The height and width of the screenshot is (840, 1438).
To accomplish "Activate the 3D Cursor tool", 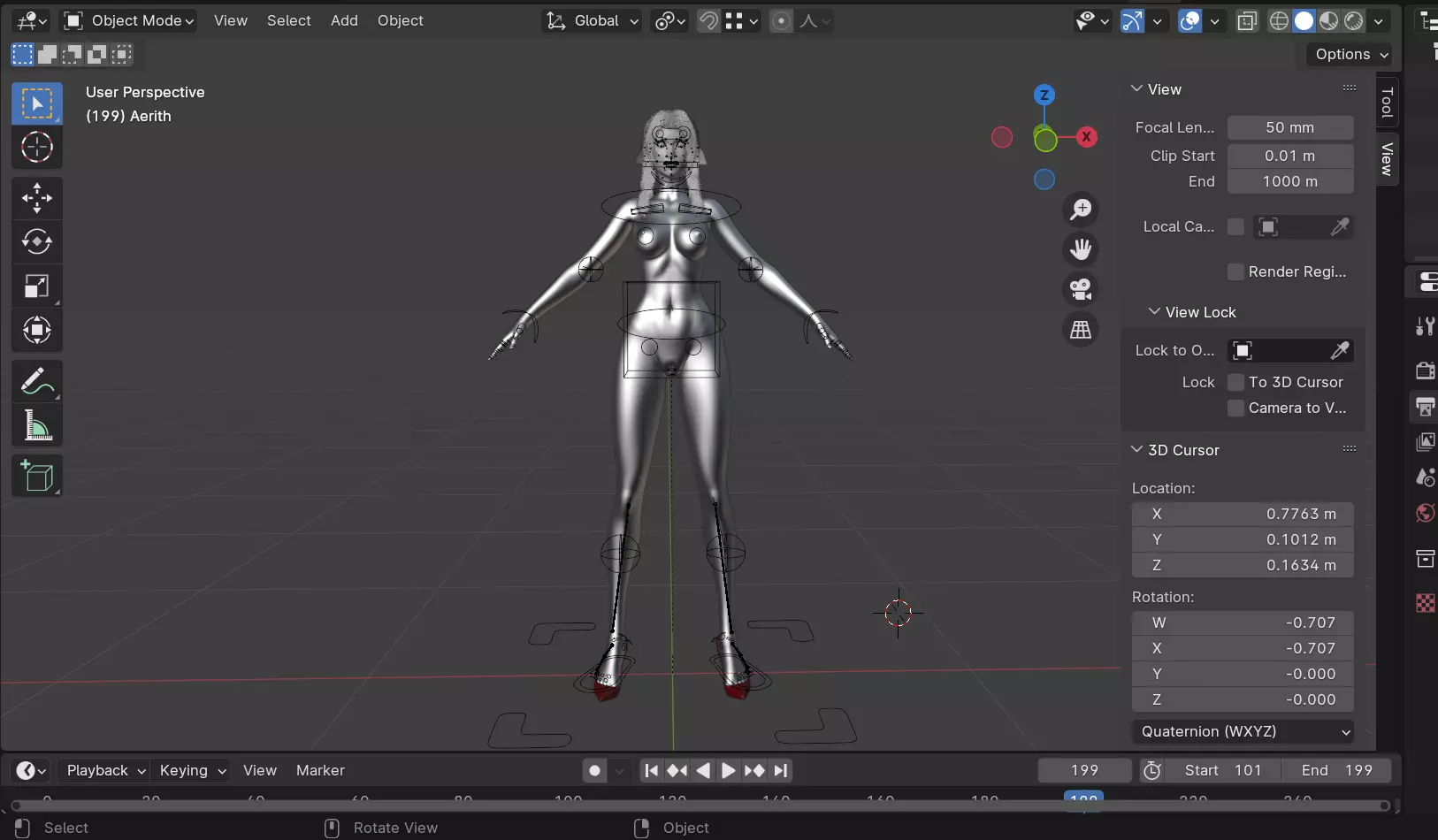I will pyautogui.click(x=37, y=147).
